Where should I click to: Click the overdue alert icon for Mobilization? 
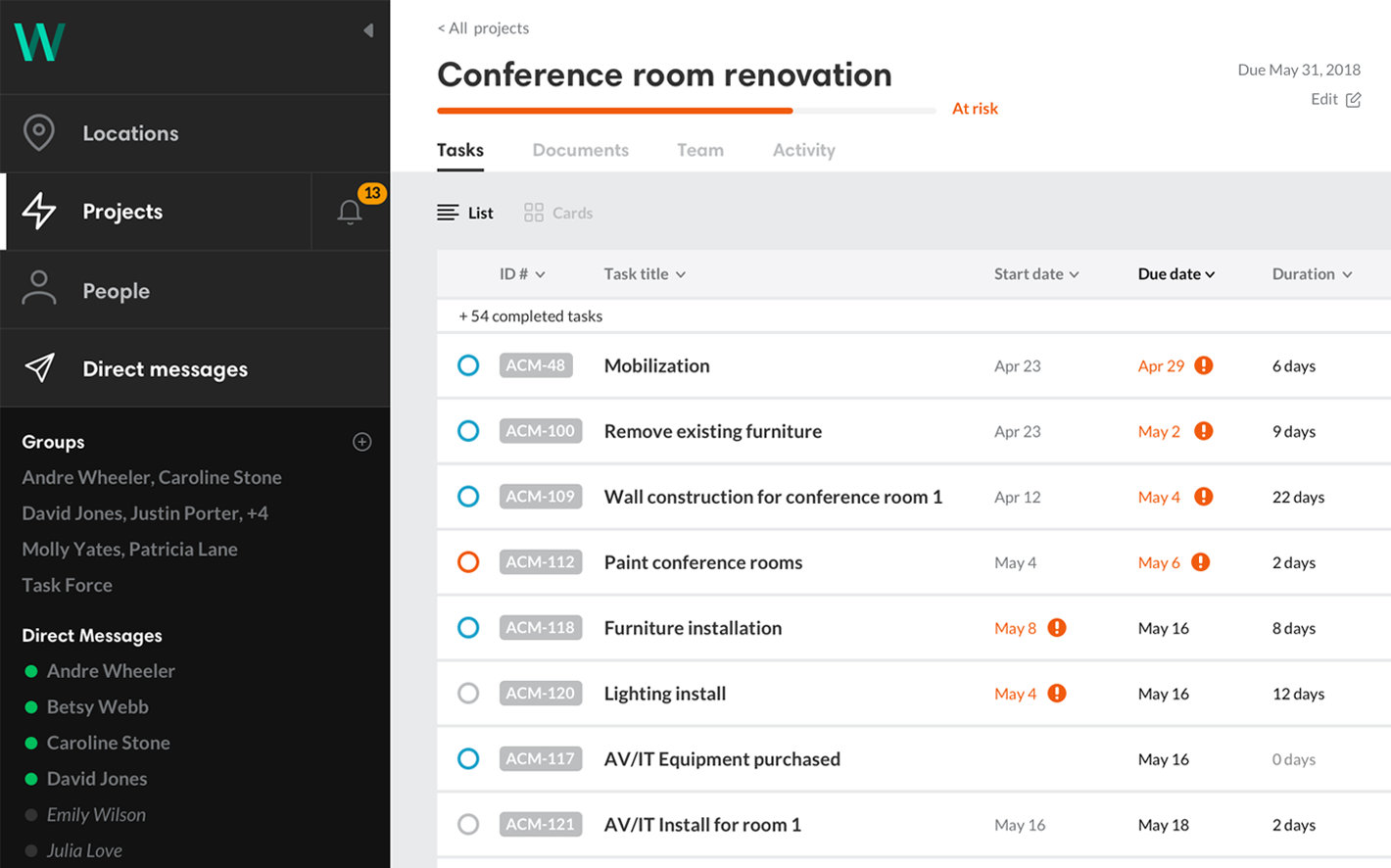tap(1204, 365)
